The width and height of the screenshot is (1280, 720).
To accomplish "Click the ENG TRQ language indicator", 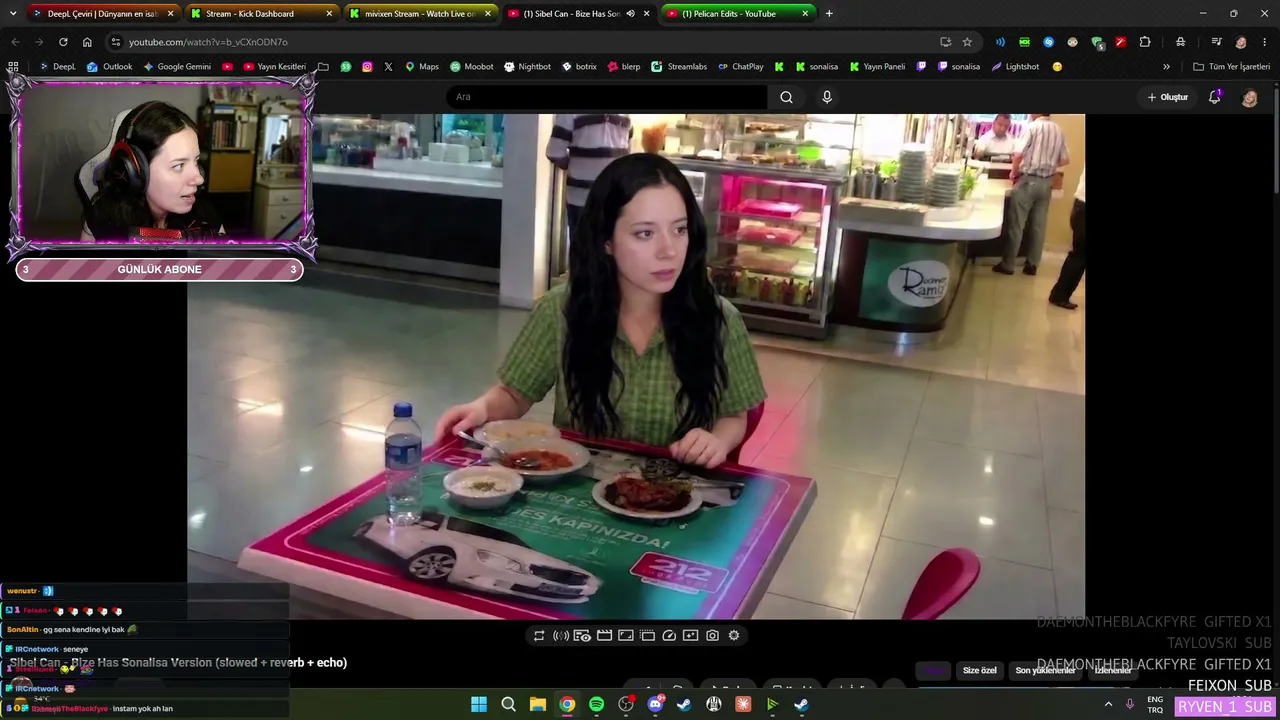I will (1155, 704).
